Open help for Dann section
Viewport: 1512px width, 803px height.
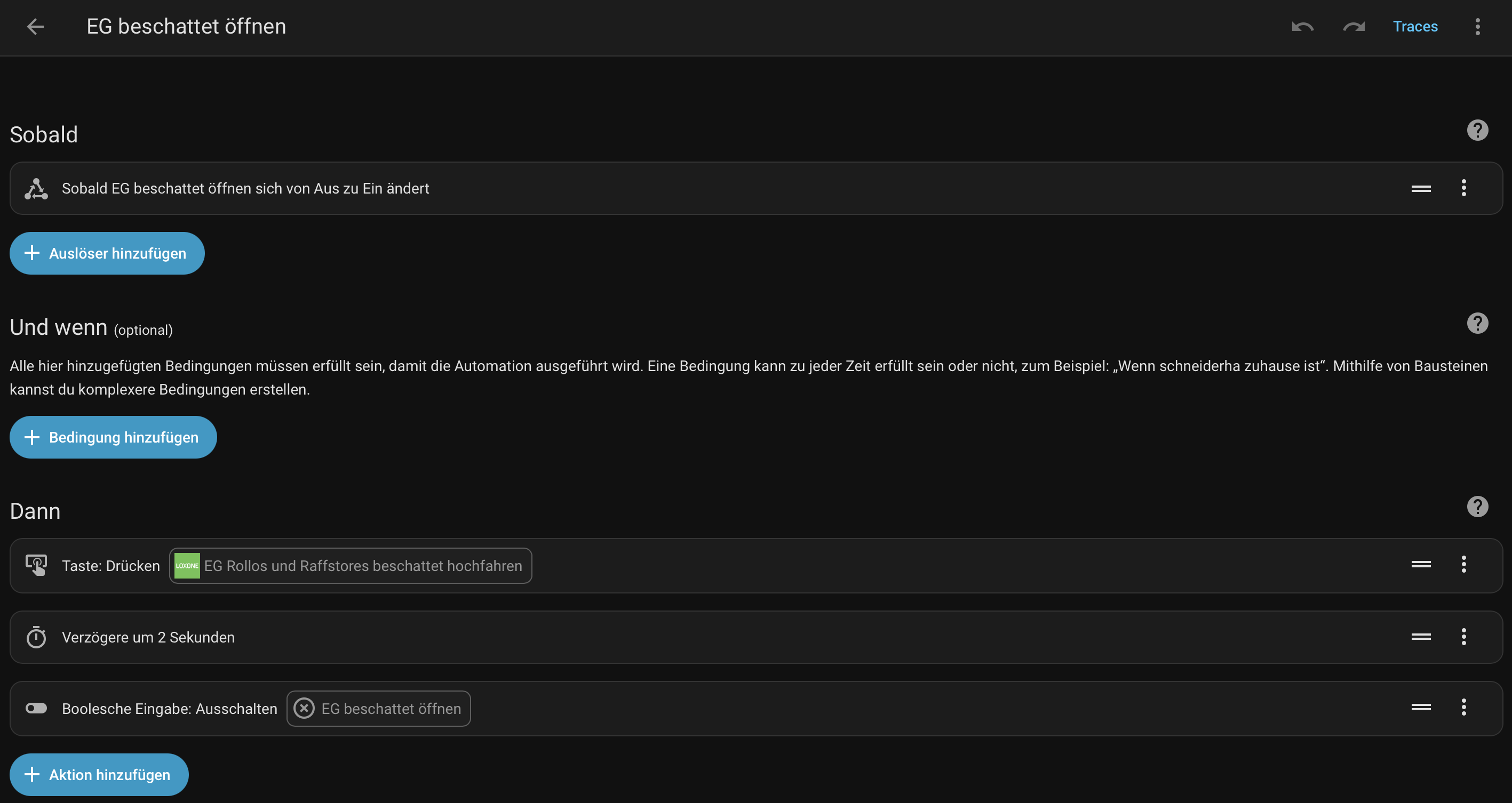(1477, 507)
